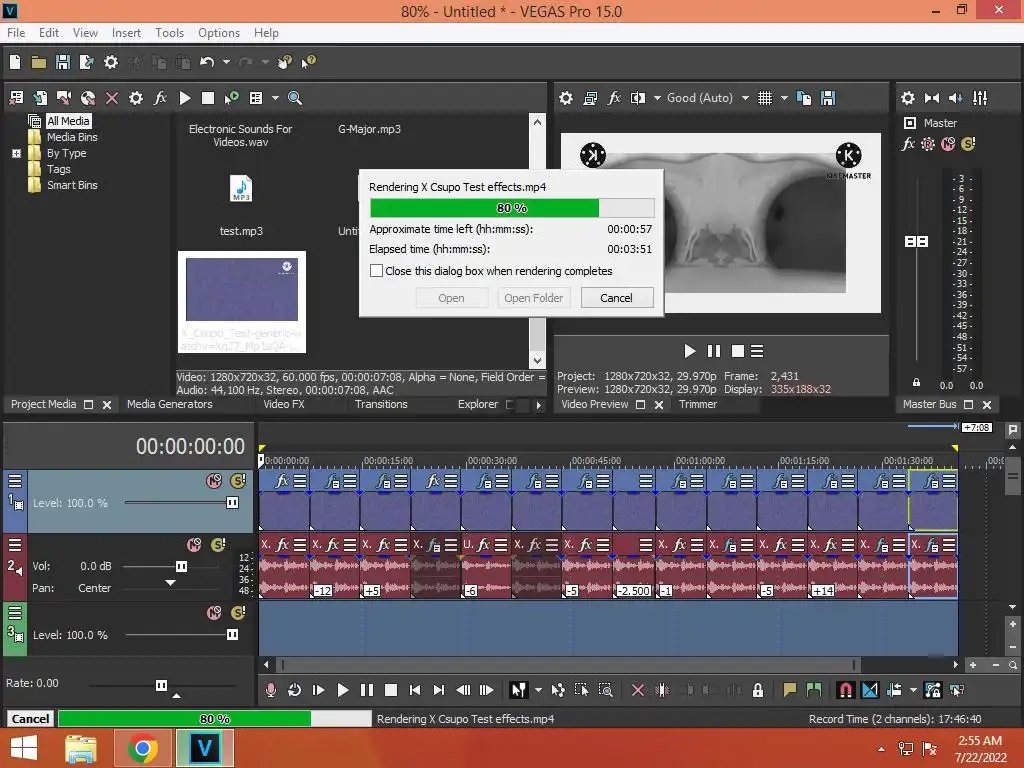Open the Views dropdown arrow in Project Media
1024x768 pixels.
pyautogui.click(x=275, y=98)
